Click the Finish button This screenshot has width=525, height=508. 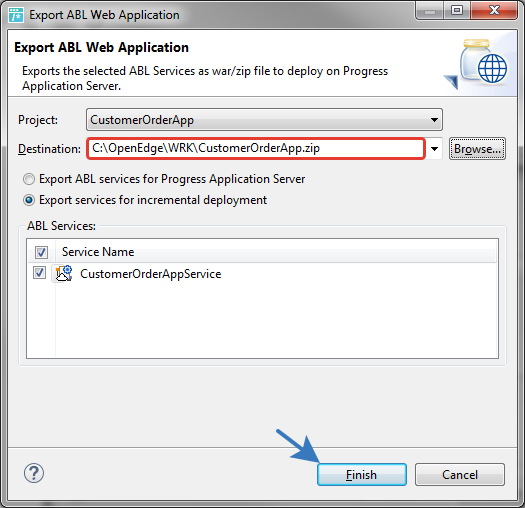pos(362,475)
